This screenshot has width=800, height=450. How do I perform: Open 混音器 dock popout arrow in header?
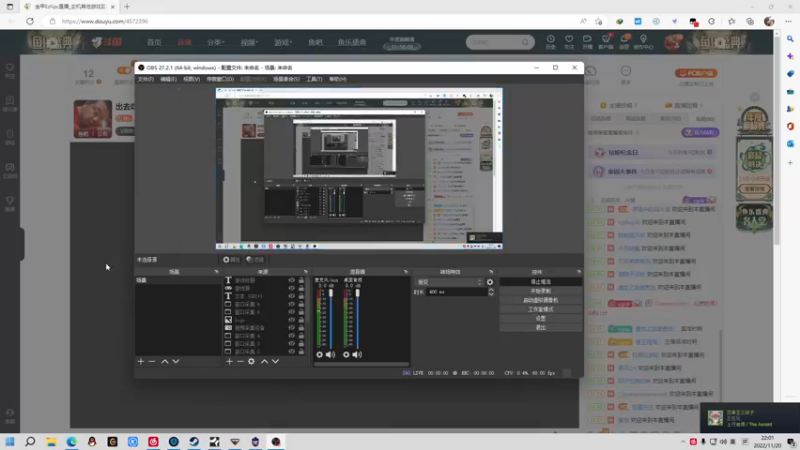click(406, 272)
